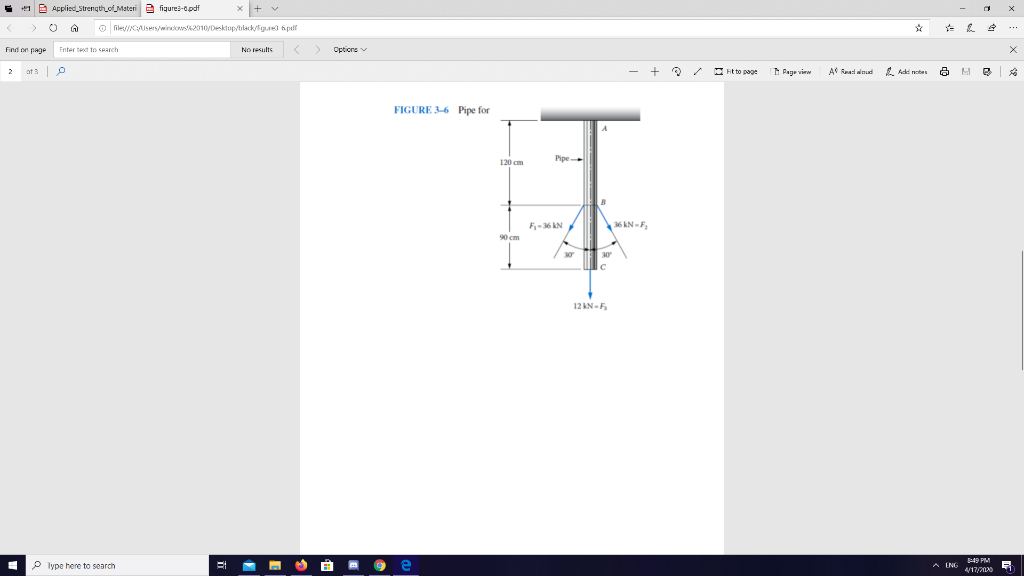The image size is (1024, 576).
Task: Unpin the PDF toolbar
Action: [x=1013, y=72]
